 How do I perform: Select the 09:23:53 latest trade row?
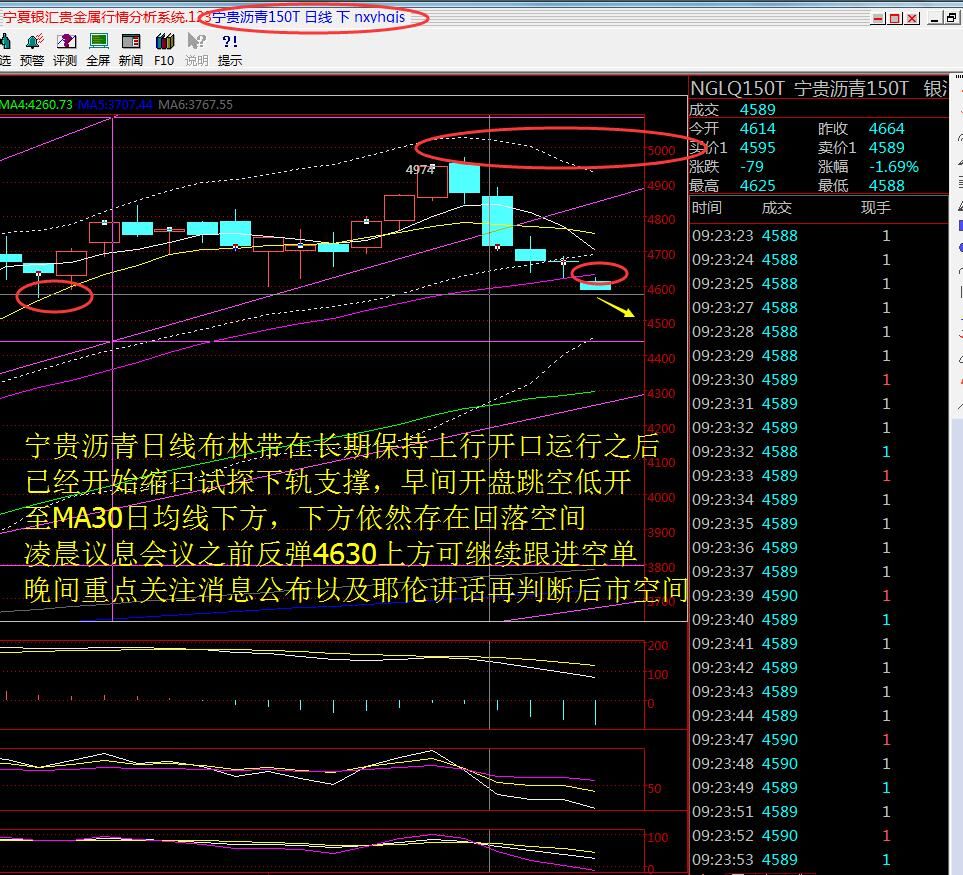click(790, 860)
